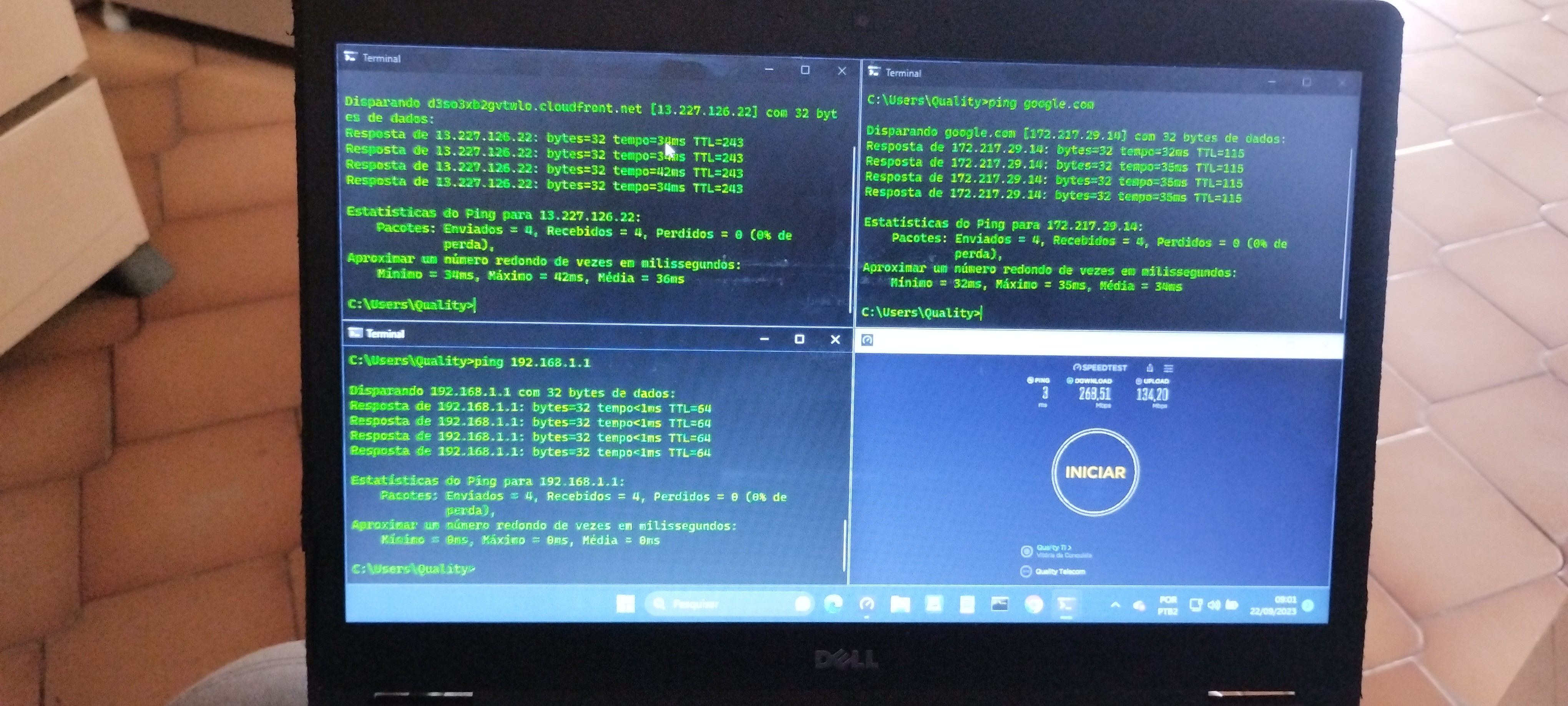Open File Explorer from the taskbar
The height and width of the screenshot is (706, 1568).
click(x=900, y=604)
